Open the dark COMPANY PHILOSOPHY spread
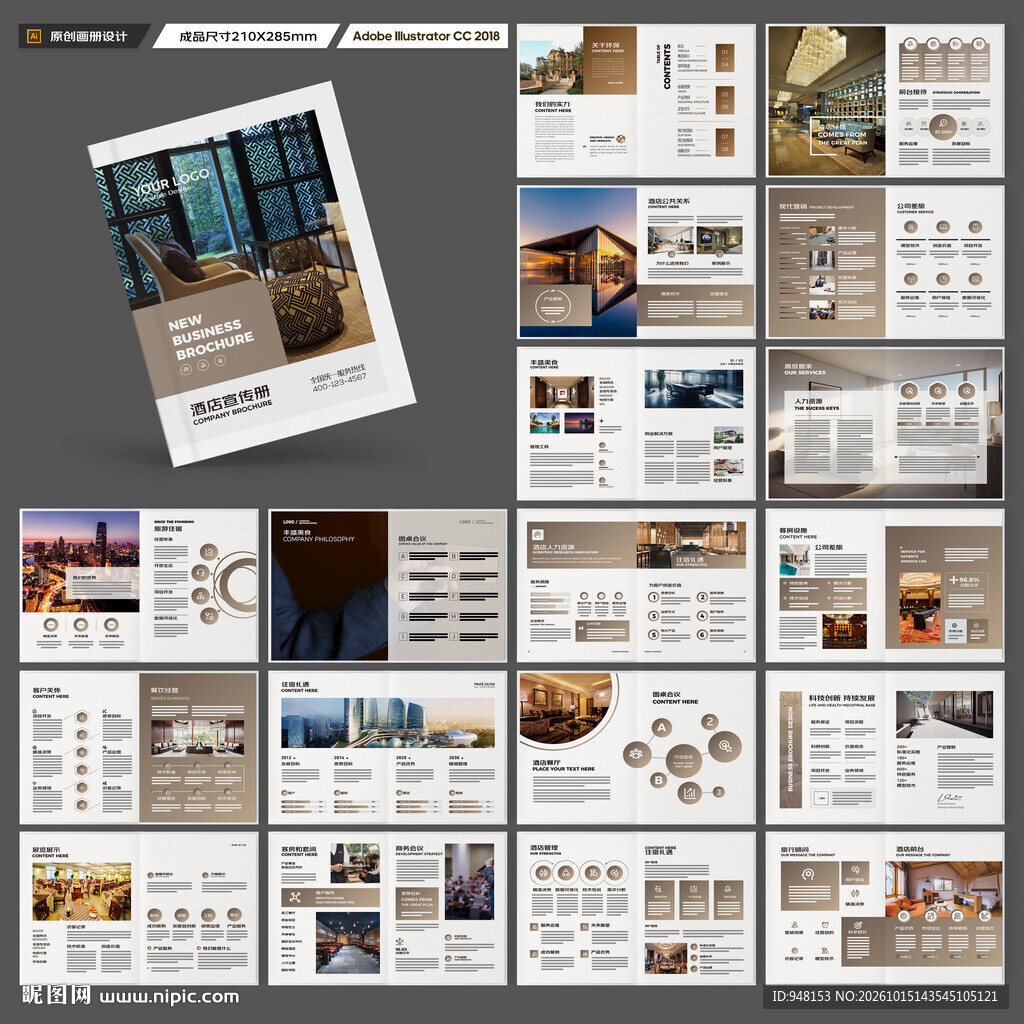 [x=388, y=586]
